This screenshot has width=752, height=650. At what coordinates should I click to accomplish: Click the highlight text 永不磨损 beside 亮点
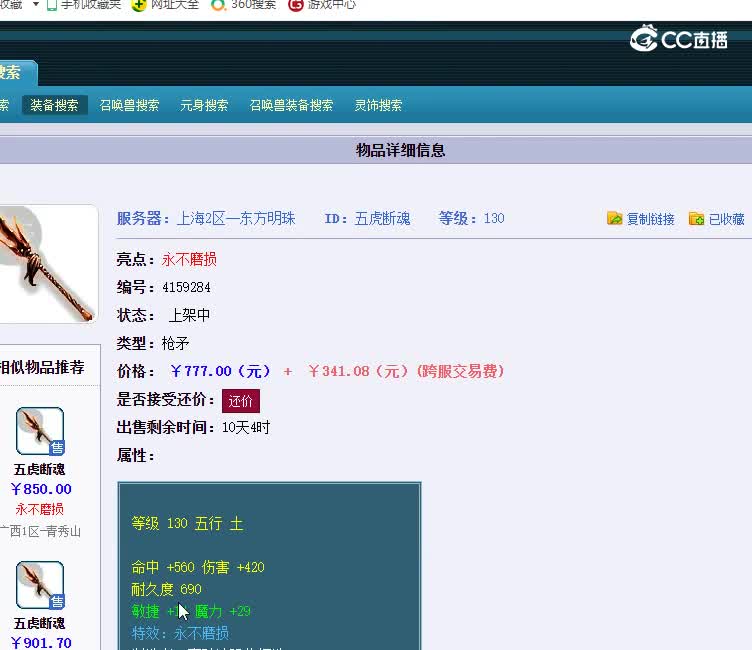point(189,260)
